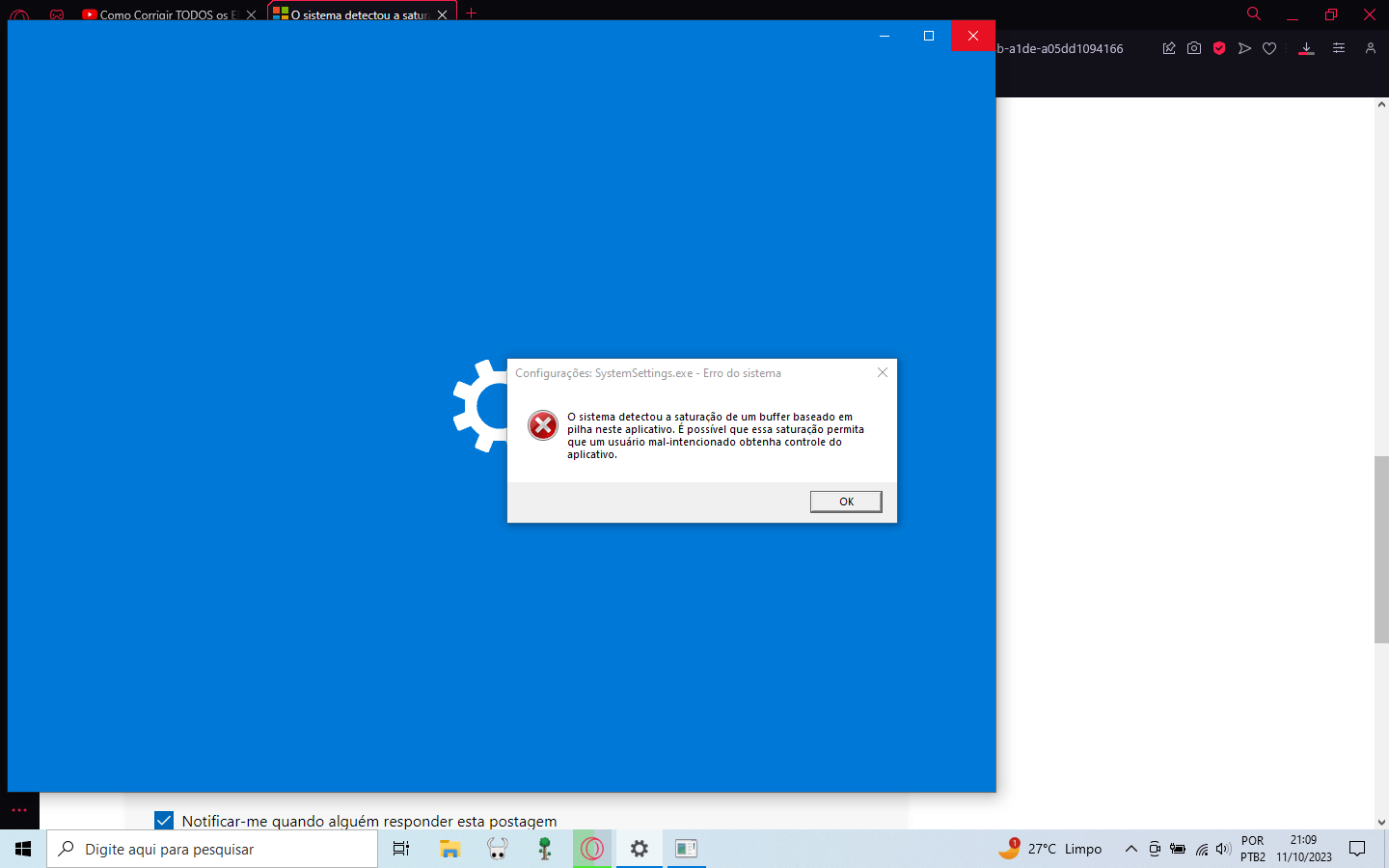The width and height of the screenshot is (1389, 868).
Task: Open the GX Corner gamepad icon
Action: (57, 14)
